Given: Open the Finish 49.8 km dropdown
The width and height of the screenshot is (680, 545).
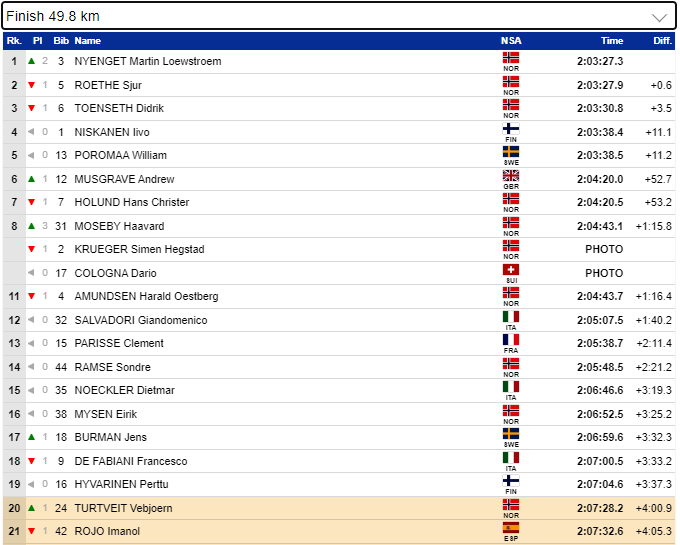Looking at the screenshot, I should point(338,17).
